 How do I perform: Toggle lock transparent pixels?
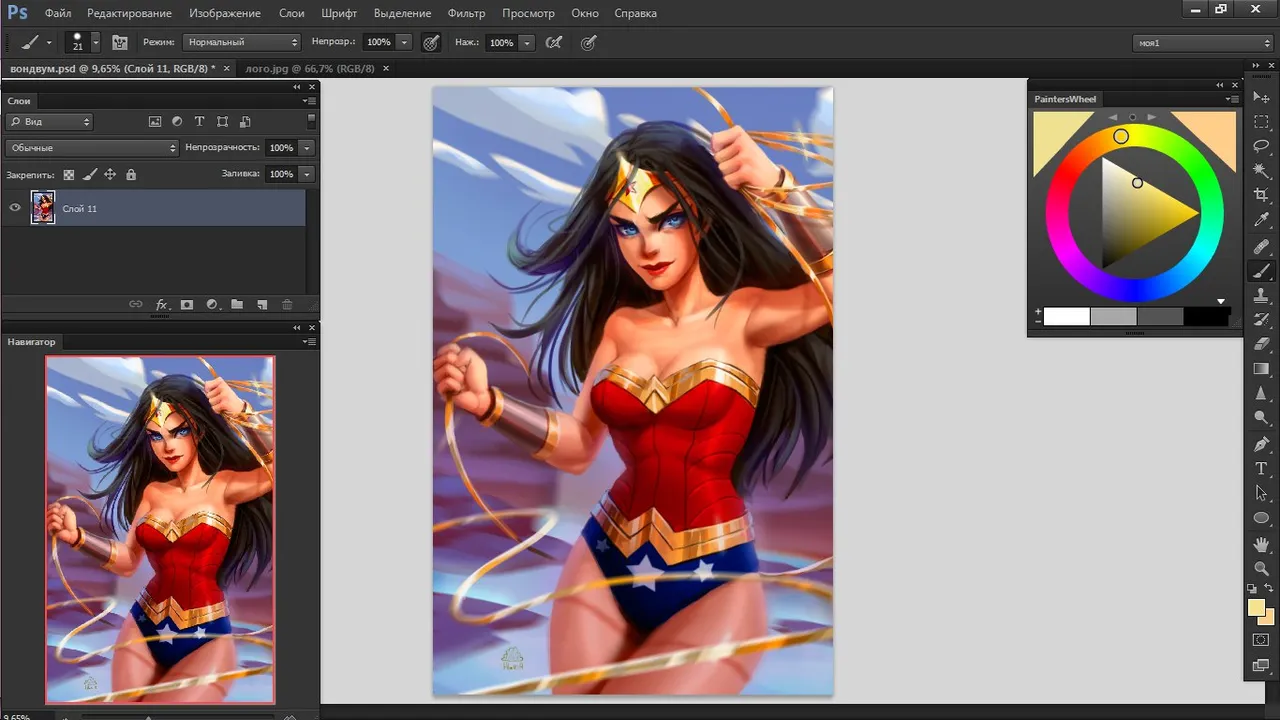(x=69, y=174)
